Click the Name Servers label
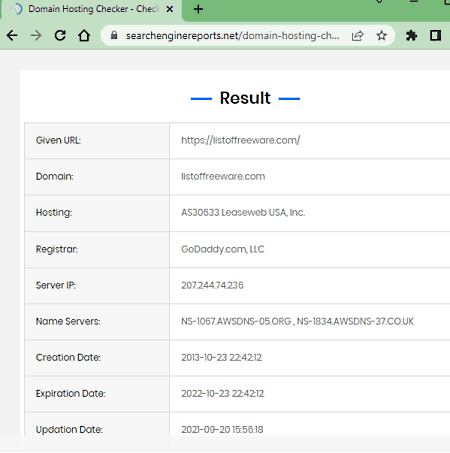Screen dimensions: 450x453 pos(68,321)
